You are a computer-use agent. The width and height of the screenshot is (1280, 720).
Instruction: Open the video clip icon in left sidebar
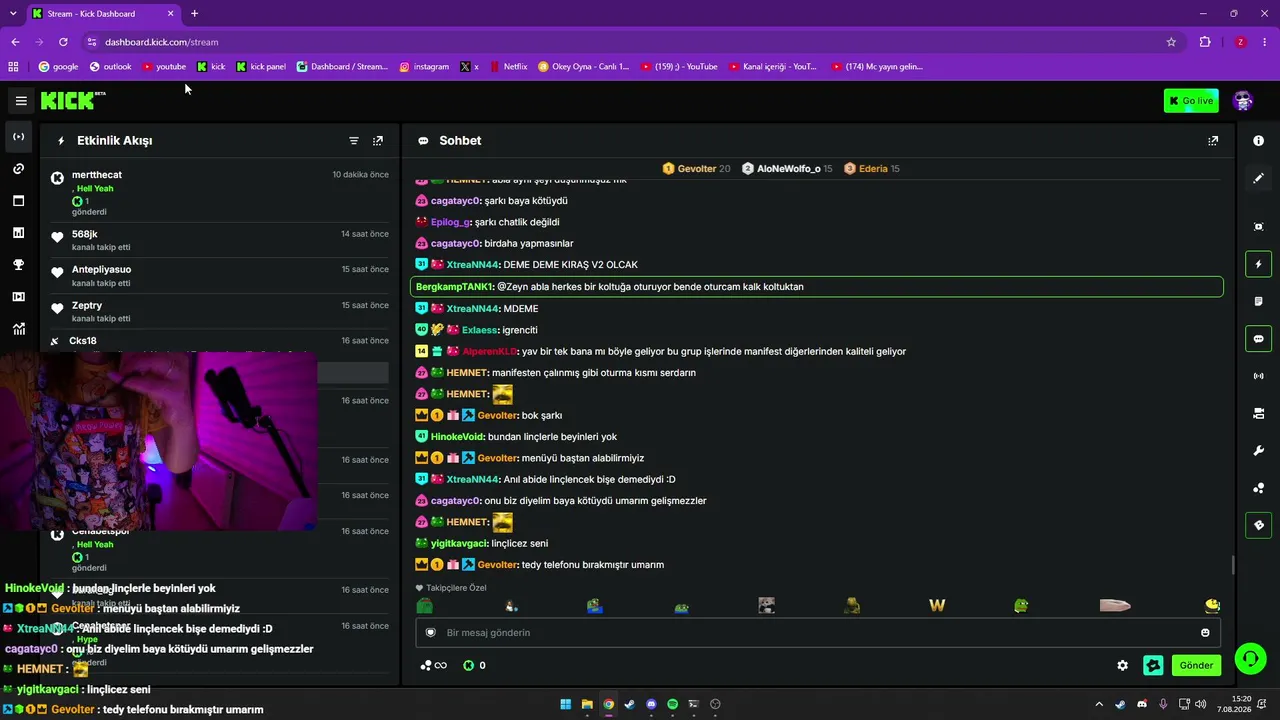(18, 297)
